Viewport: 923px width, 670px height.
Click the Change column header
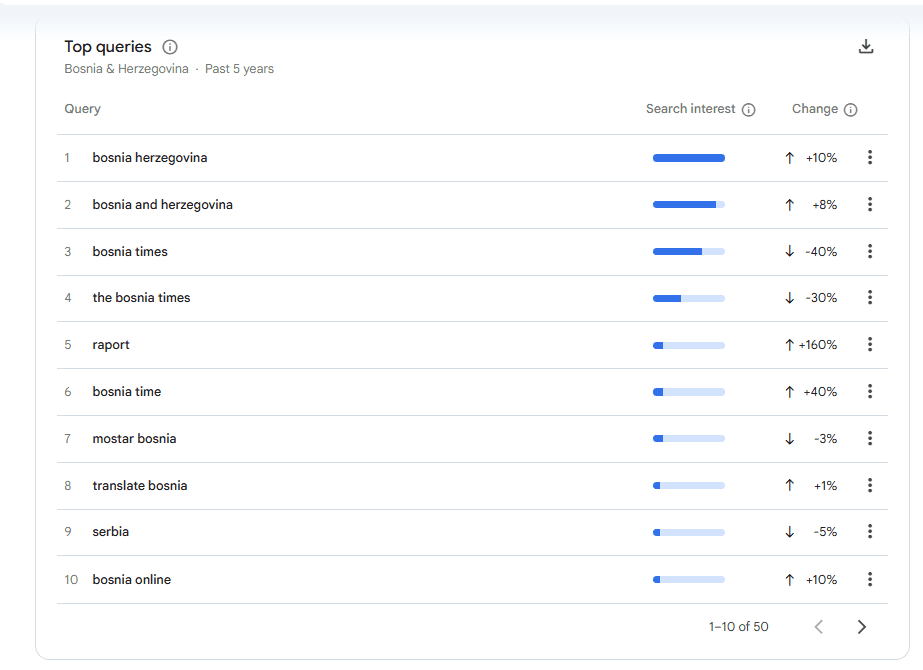(815, 109)
